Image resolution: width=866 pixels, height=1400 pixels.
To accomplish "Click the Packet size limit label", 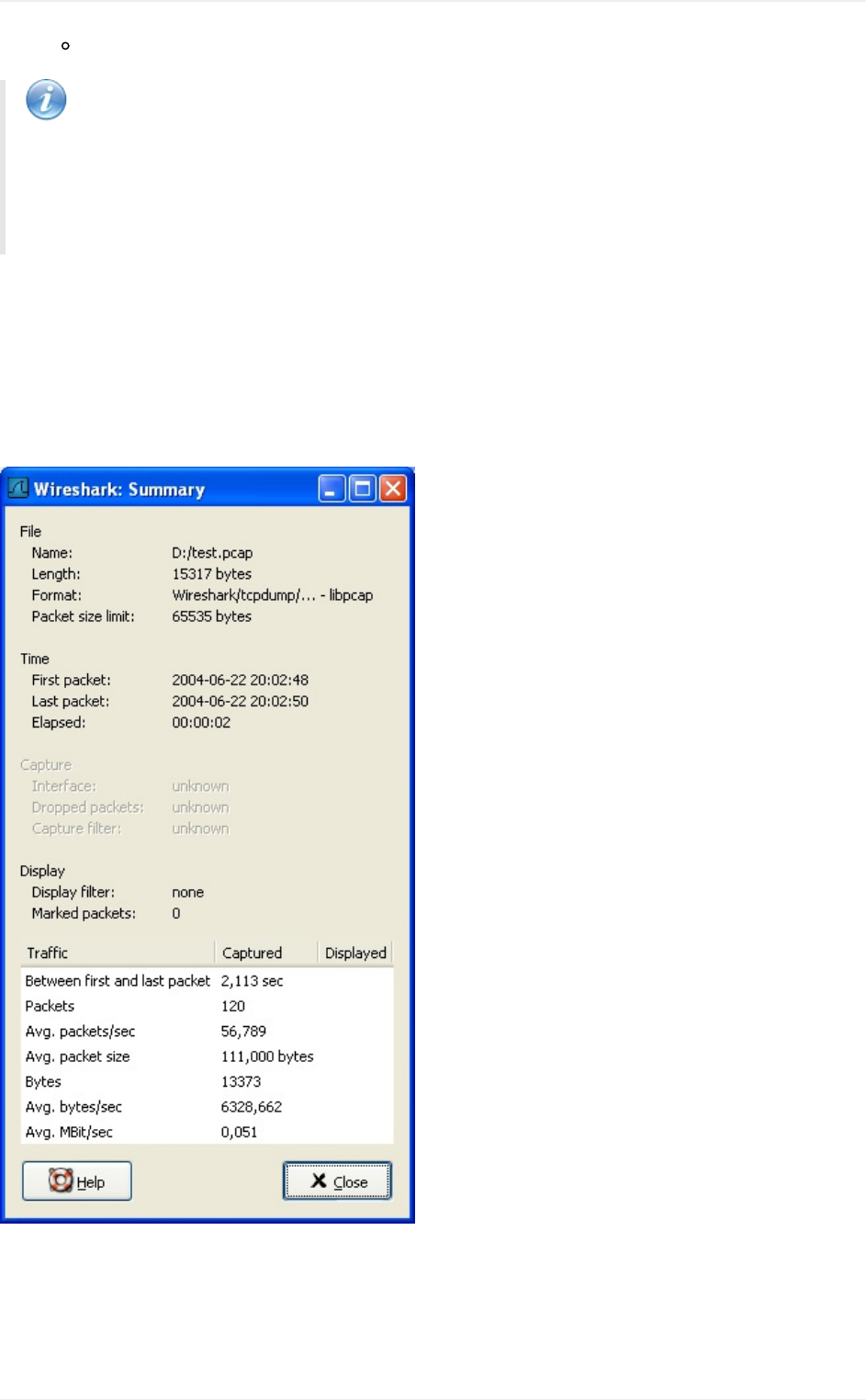I will point(83,616).
